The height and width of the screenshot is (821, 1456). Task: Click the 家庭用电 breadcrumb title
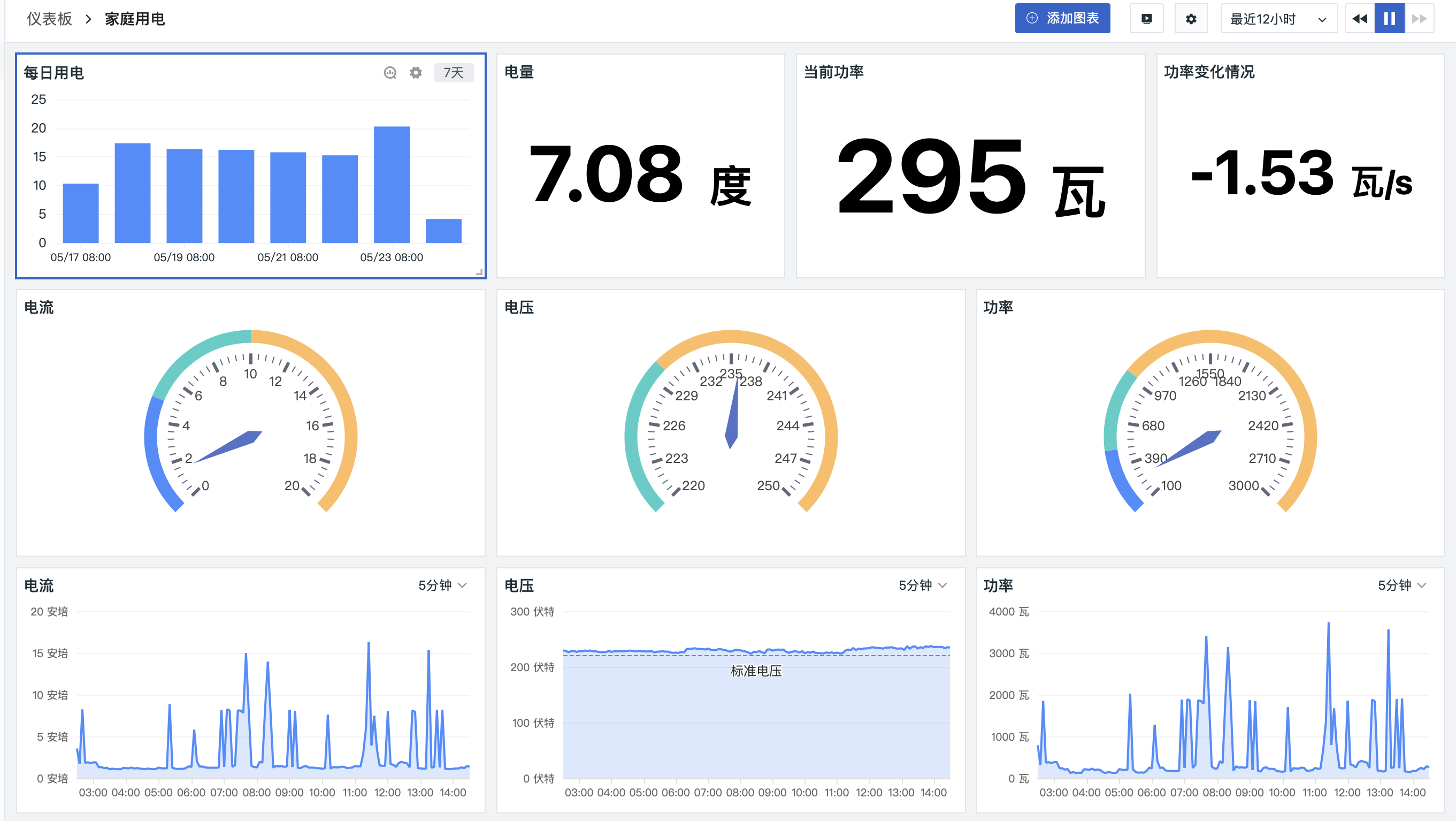coord(134,19)
